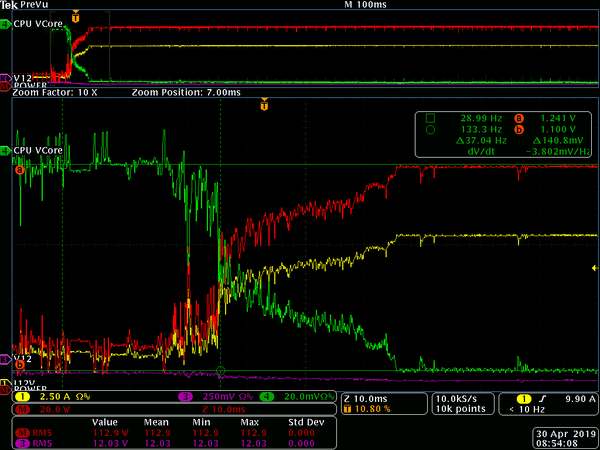Click the Zoom Factor: 10 X label

point(55,93)
